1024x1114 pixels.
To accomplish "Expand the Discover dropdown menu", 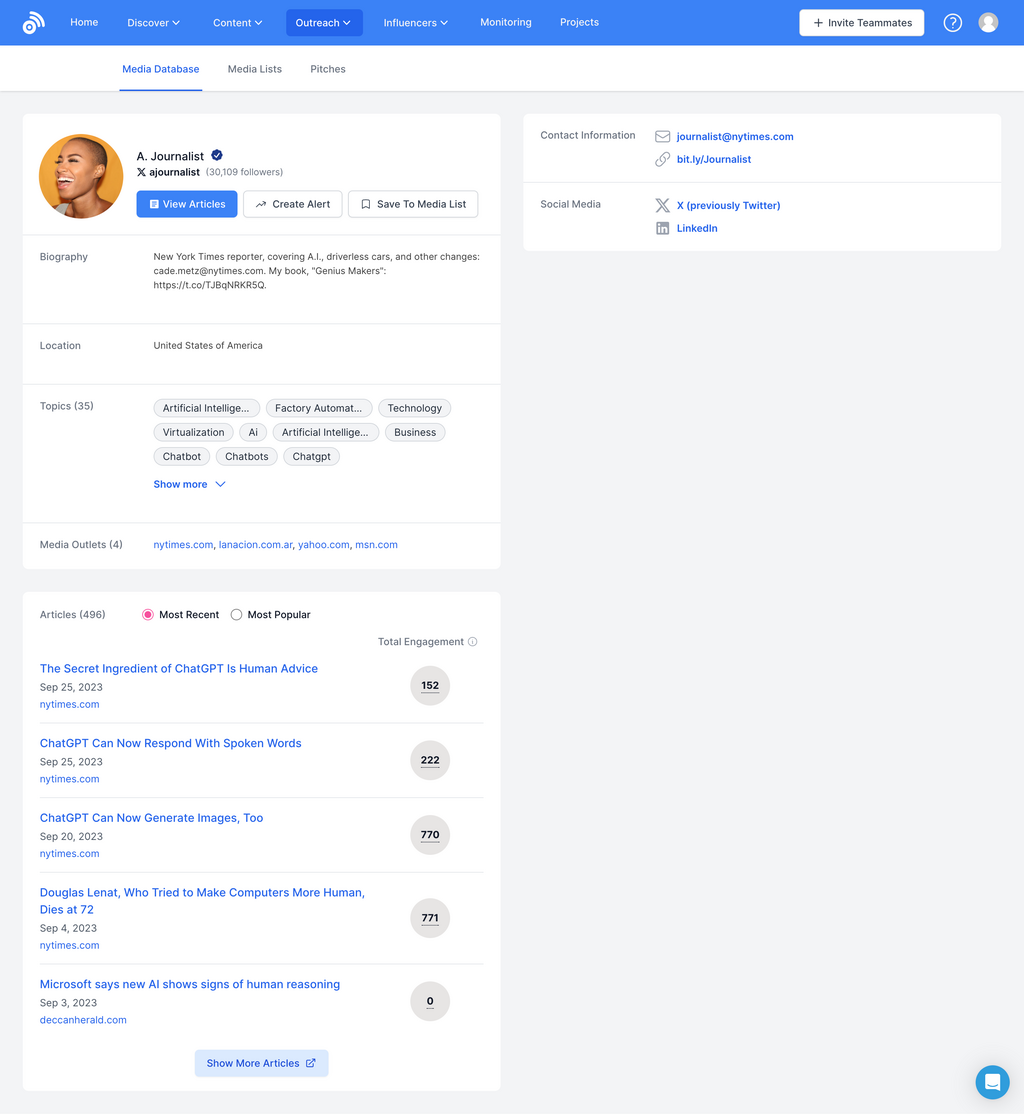I will coord(153,23).
